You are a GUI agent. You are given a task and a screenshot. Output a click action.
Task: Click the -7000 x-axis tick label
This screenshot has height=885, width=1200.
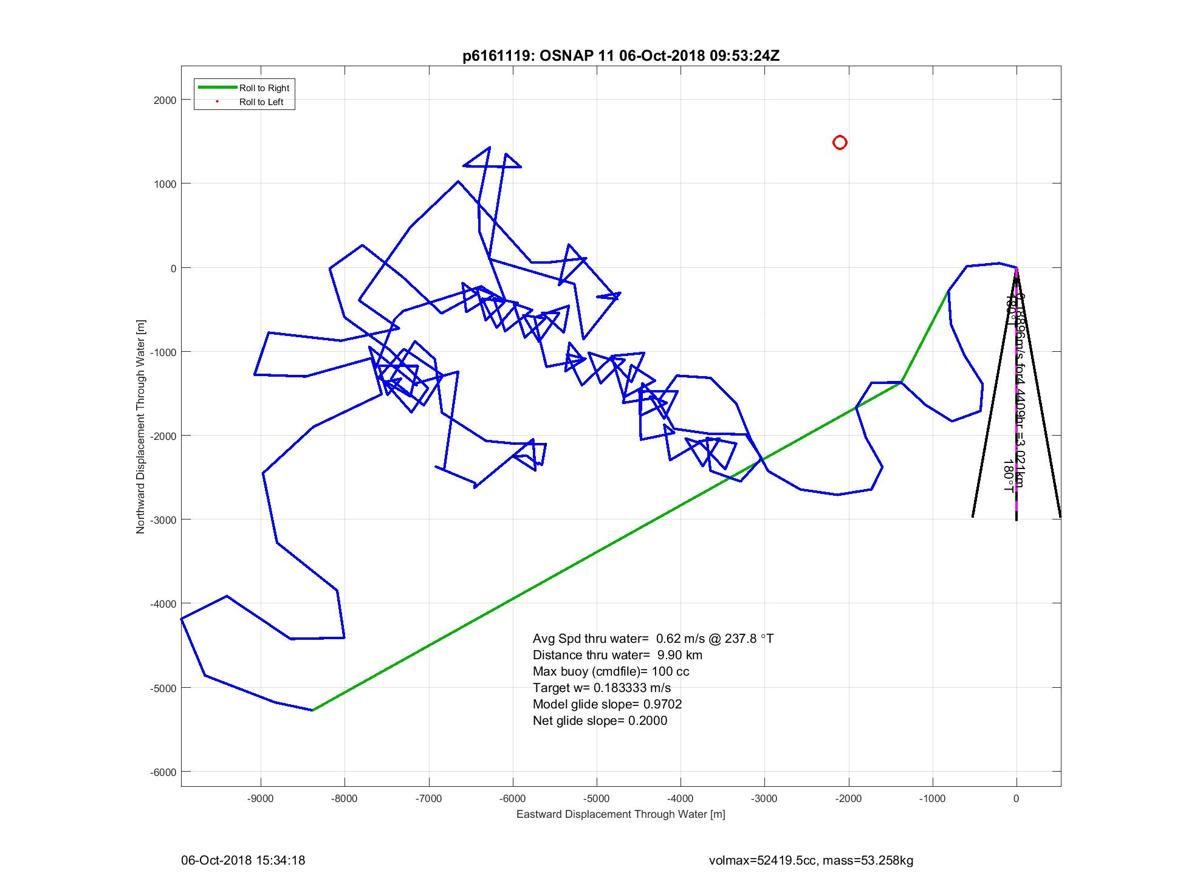coord(429,798)
